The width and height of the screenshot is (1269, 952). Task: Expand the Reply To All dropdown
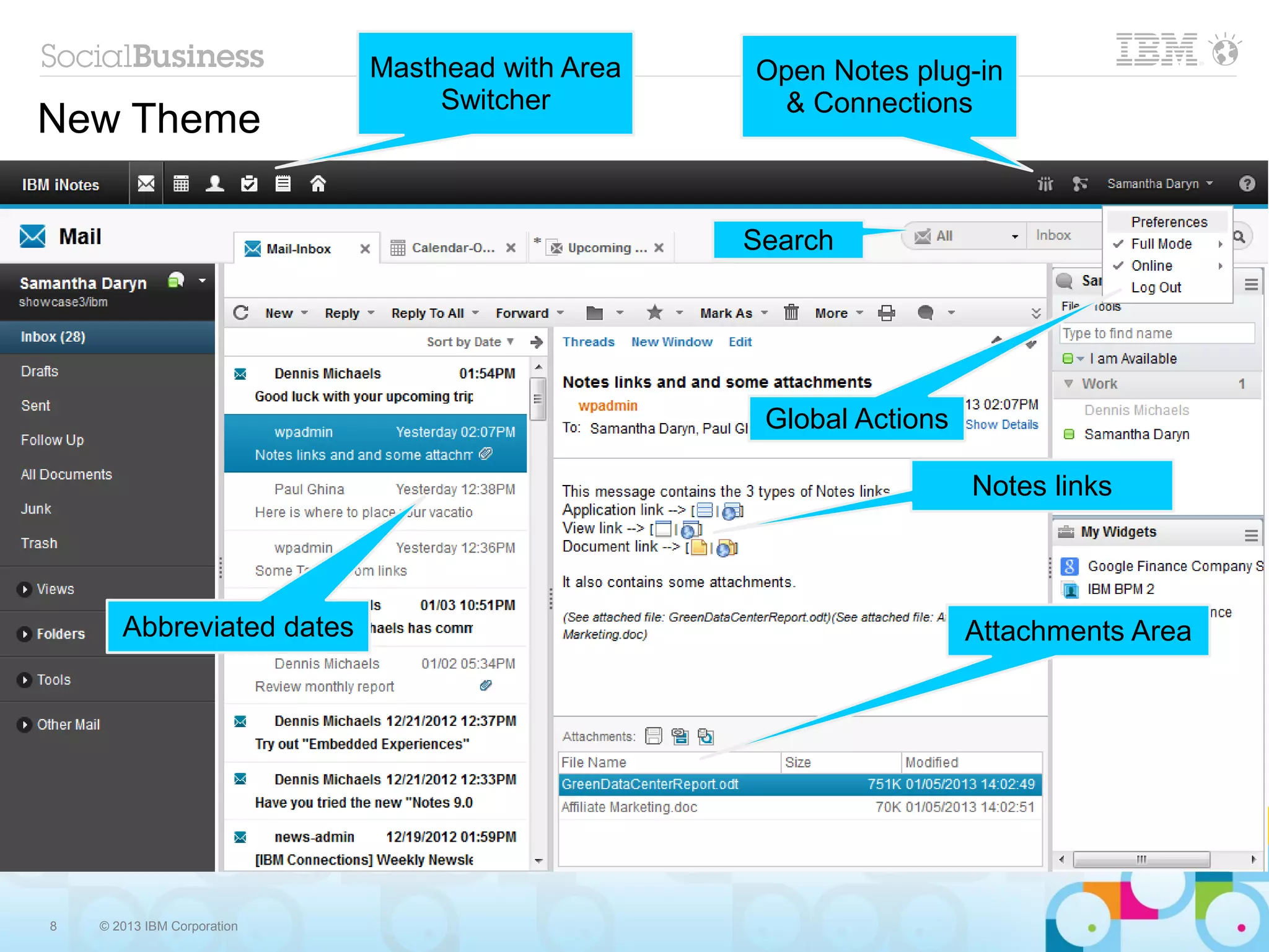coord(475,313)
